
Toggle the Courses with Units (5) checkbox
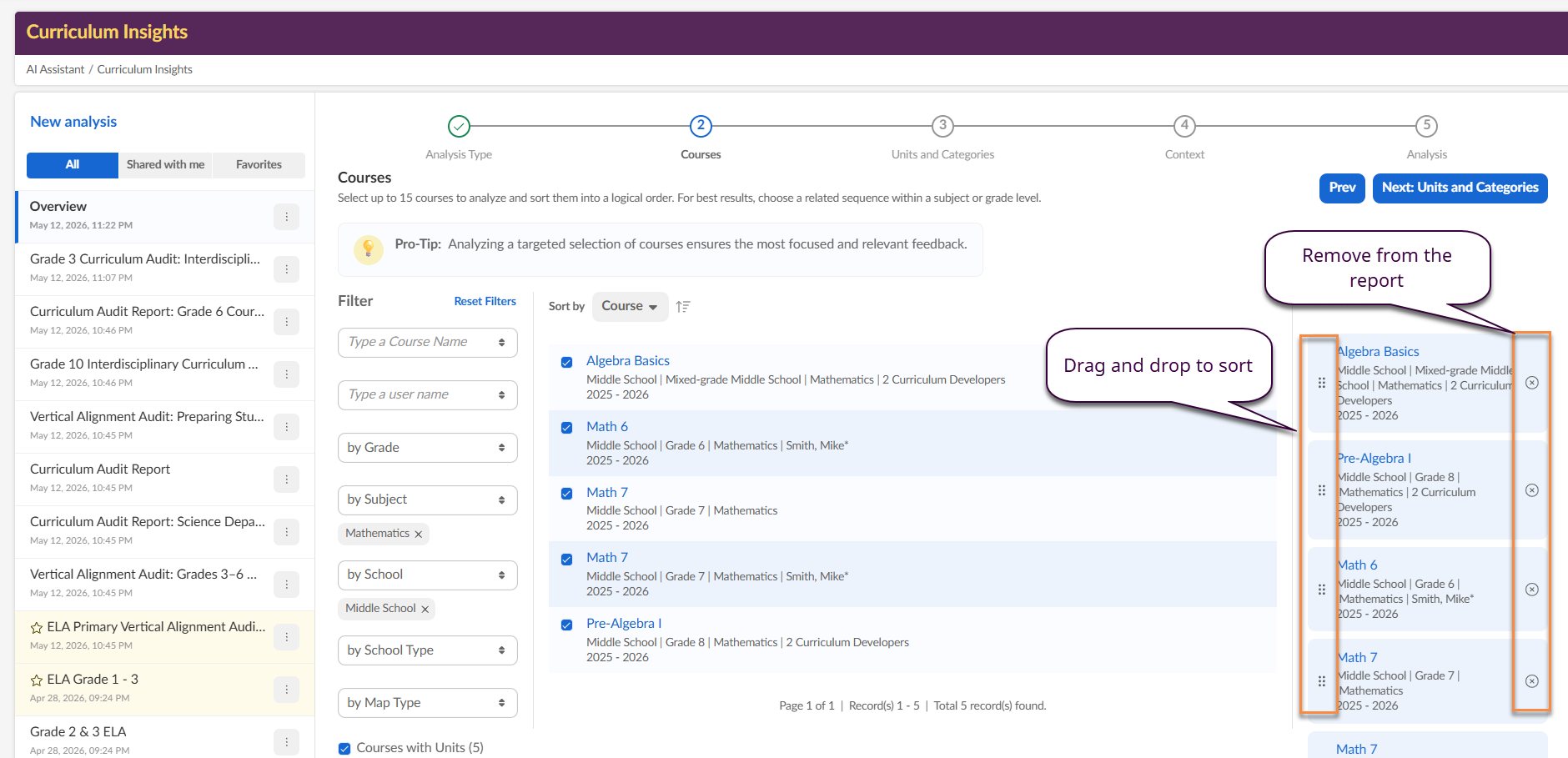point(344,748)
